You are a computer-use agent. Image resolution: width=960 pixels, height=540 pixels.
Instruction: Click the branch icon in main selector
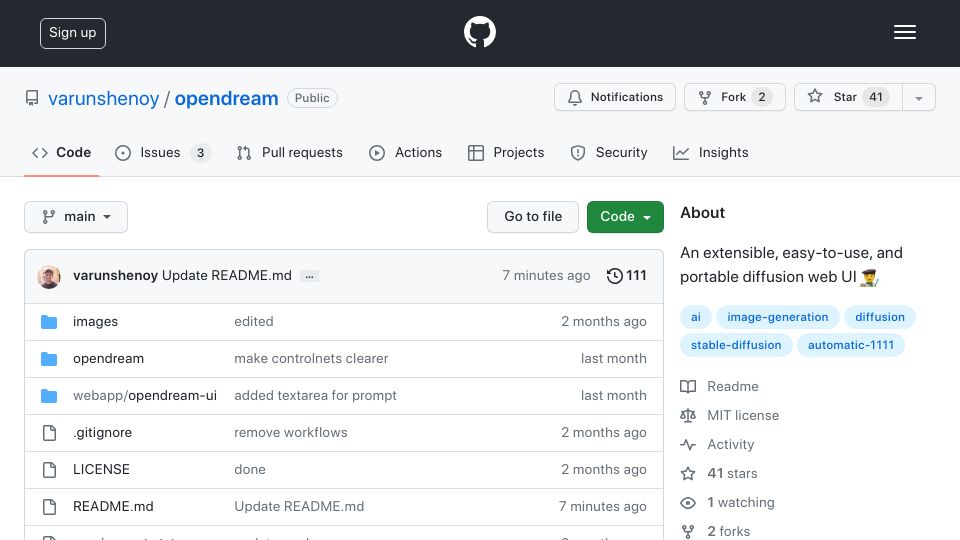coord(49,217)
